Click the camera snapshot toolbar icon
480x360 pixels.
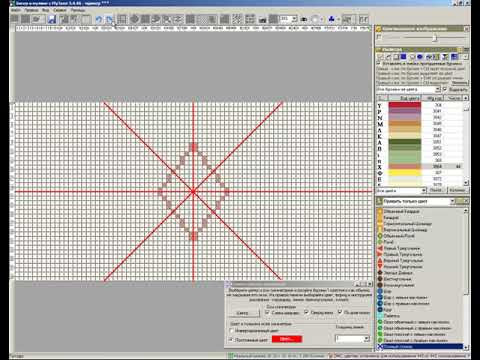(263, 20)
